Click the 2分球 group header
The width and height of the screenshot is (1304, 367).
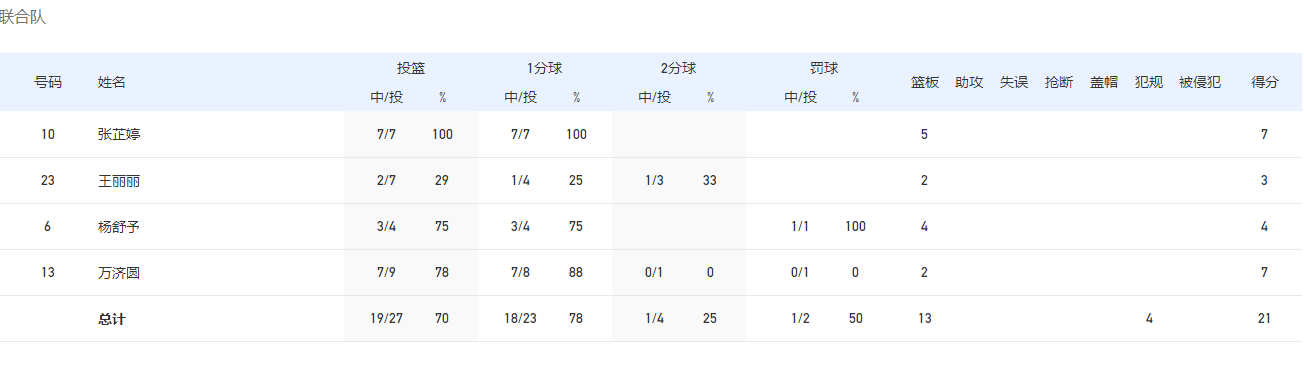(679, 68)
